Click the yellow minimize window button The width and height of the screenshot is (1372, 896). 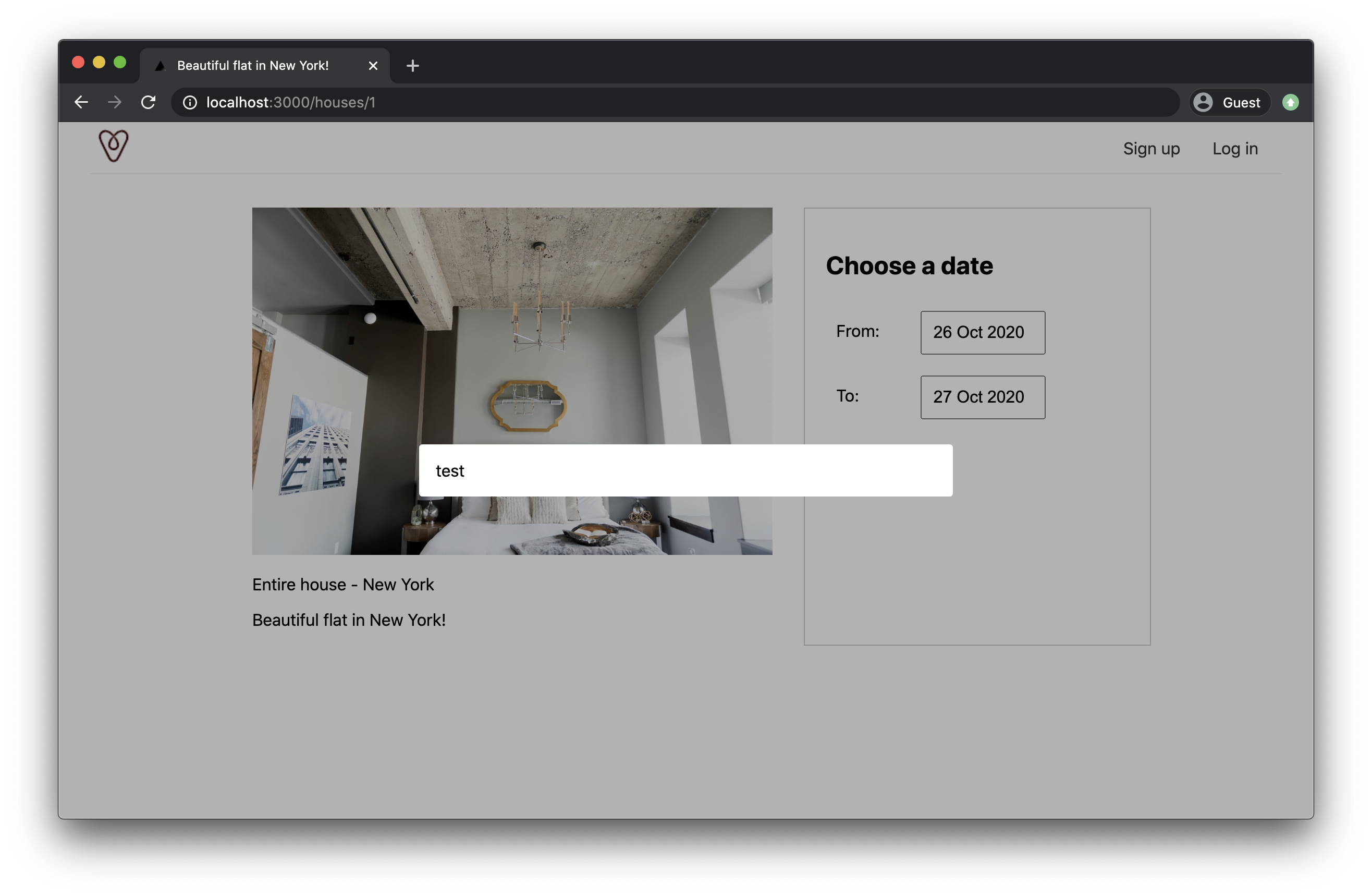99,62
